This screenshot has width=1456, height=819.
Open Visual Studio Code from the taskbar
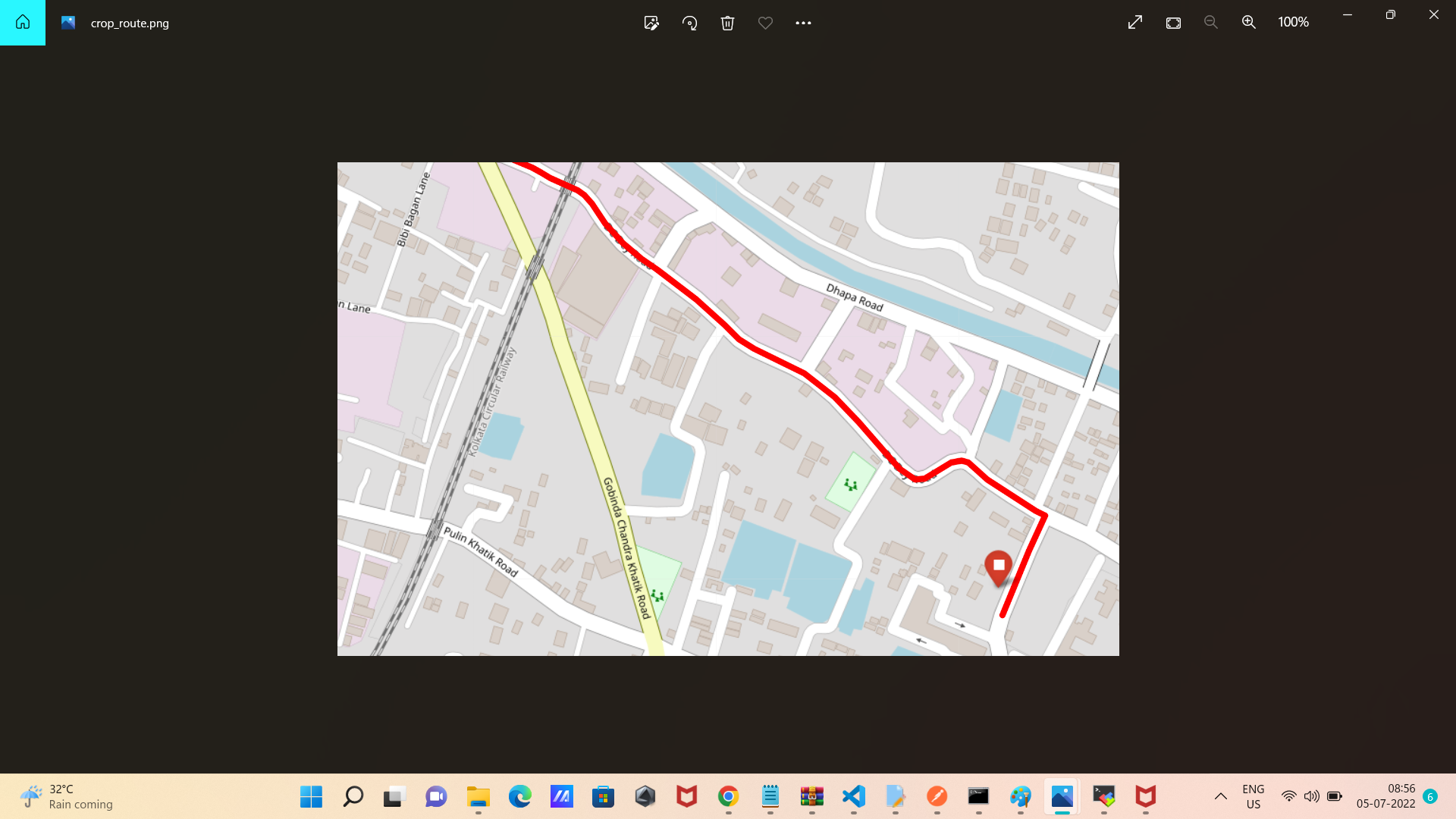tap(853, 797)
